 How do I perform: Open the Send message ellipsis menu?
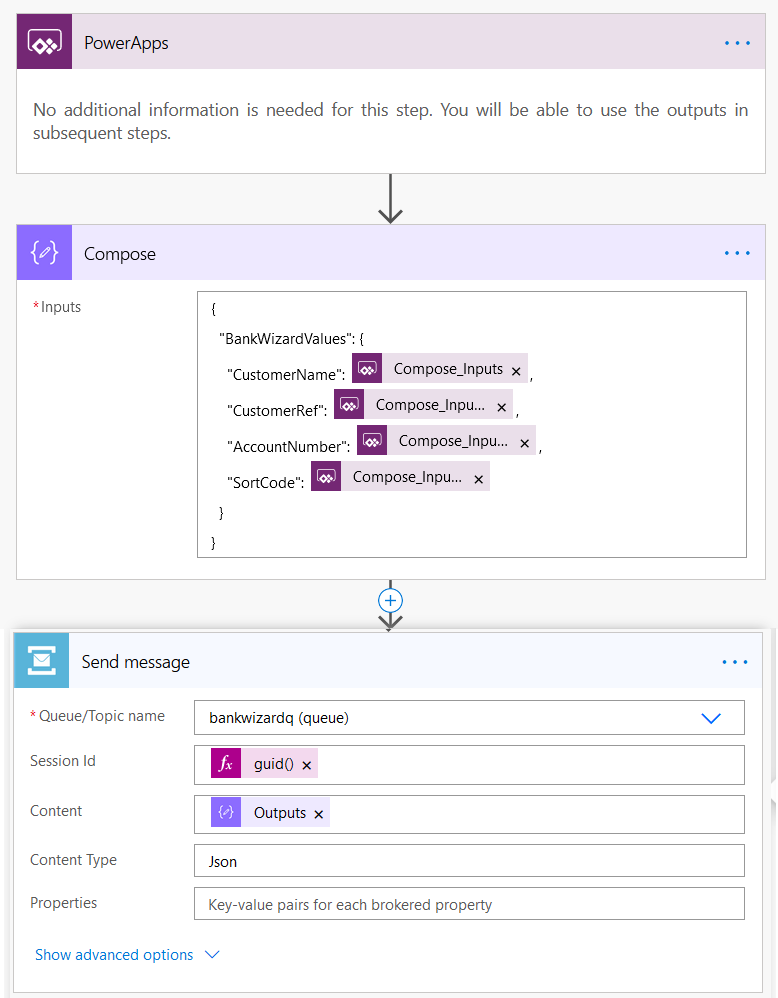735,661
